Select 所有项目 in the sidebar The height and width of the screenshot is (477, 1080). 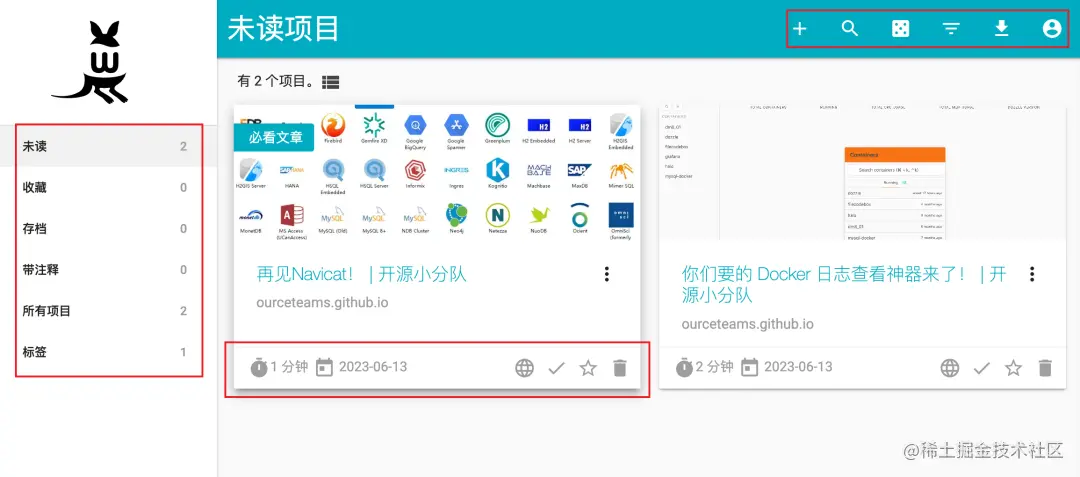108,311
